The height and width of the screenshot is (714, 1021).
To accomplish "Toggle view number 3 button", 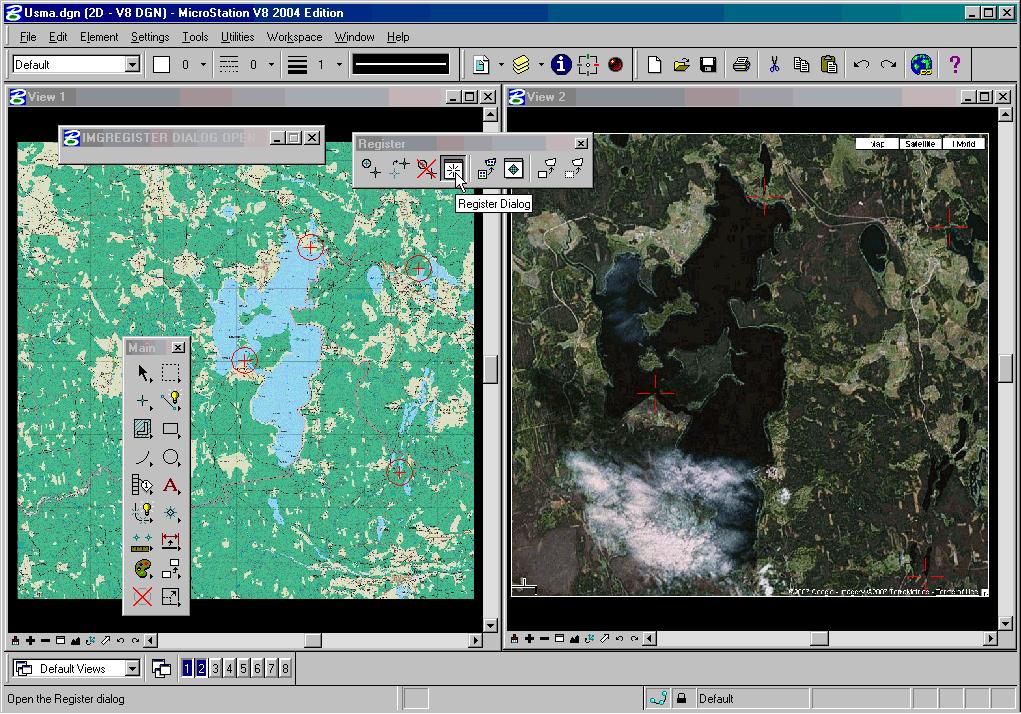I will 216,668.
